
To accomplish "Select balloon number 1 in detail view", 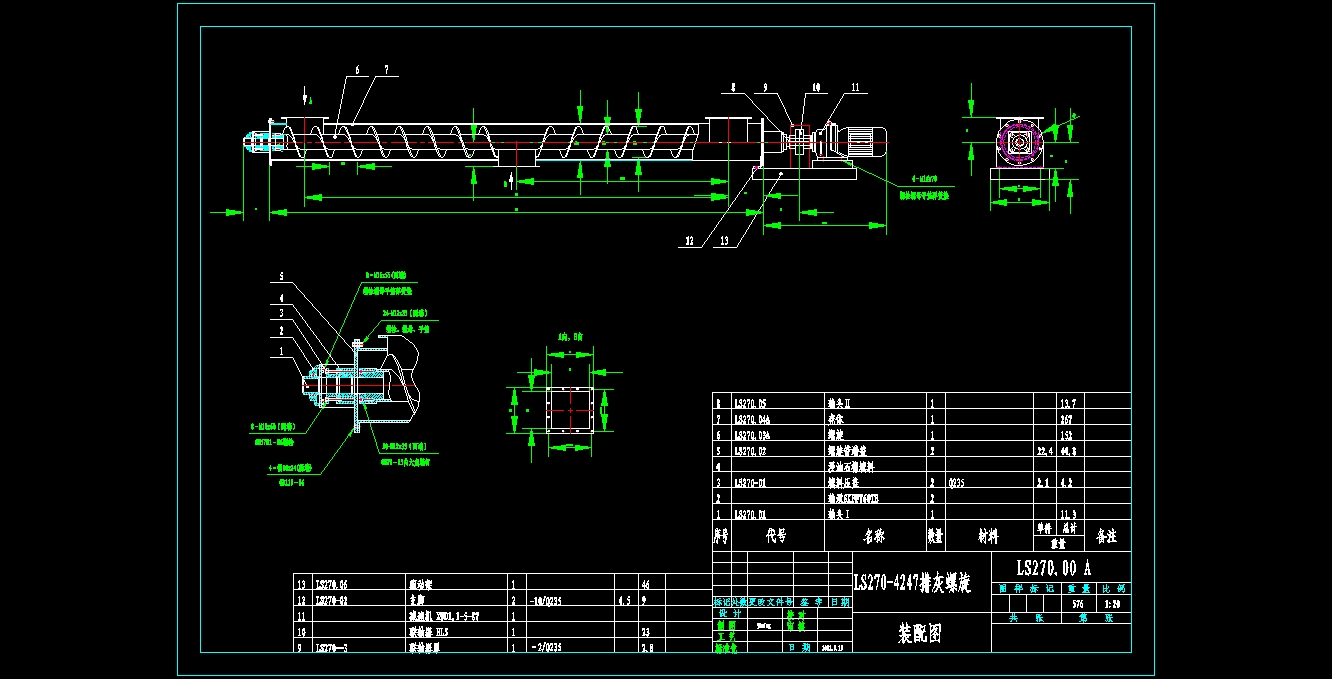I will [281, 351].
